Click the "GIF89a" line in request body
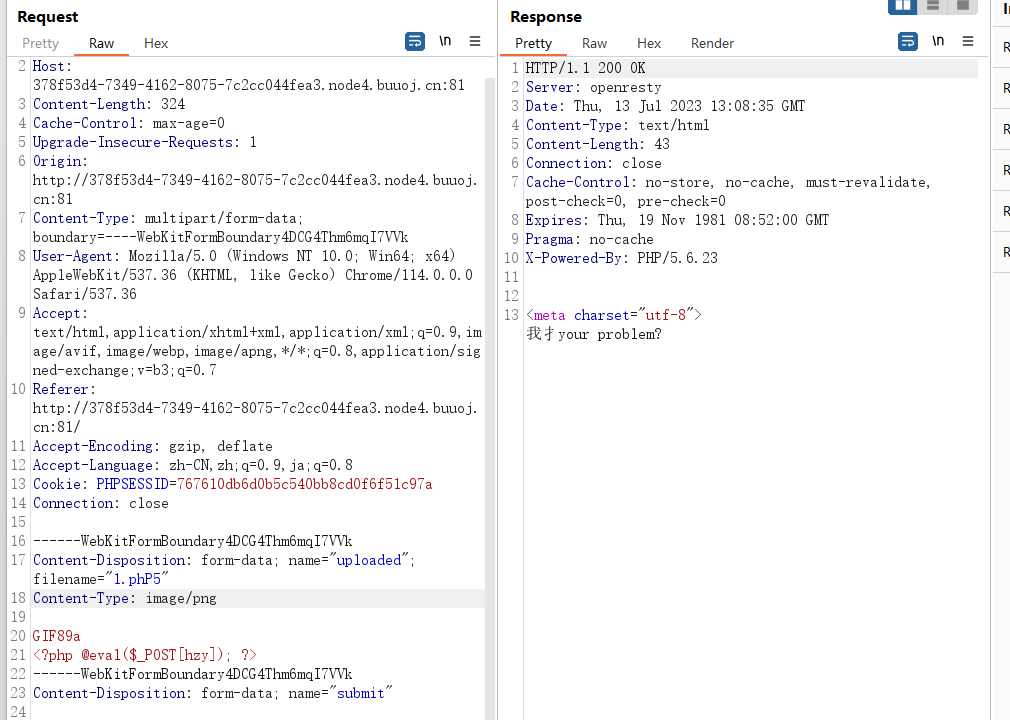The width and height of the screenshot is (1010, 720). click(x=57, y=636)
